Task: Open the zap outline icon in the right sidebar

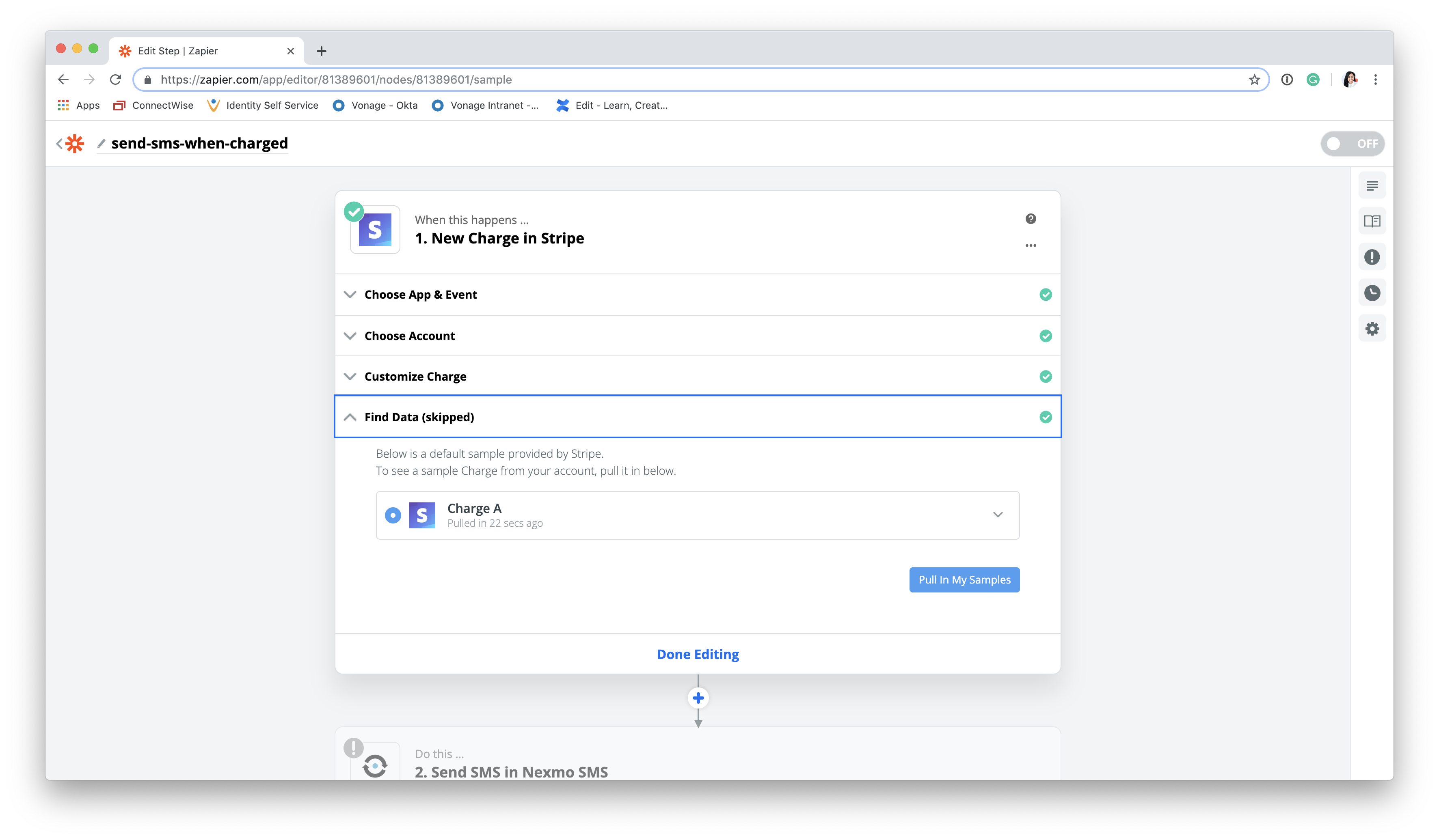Action: pyautogui.click(x=1372, y=185)
